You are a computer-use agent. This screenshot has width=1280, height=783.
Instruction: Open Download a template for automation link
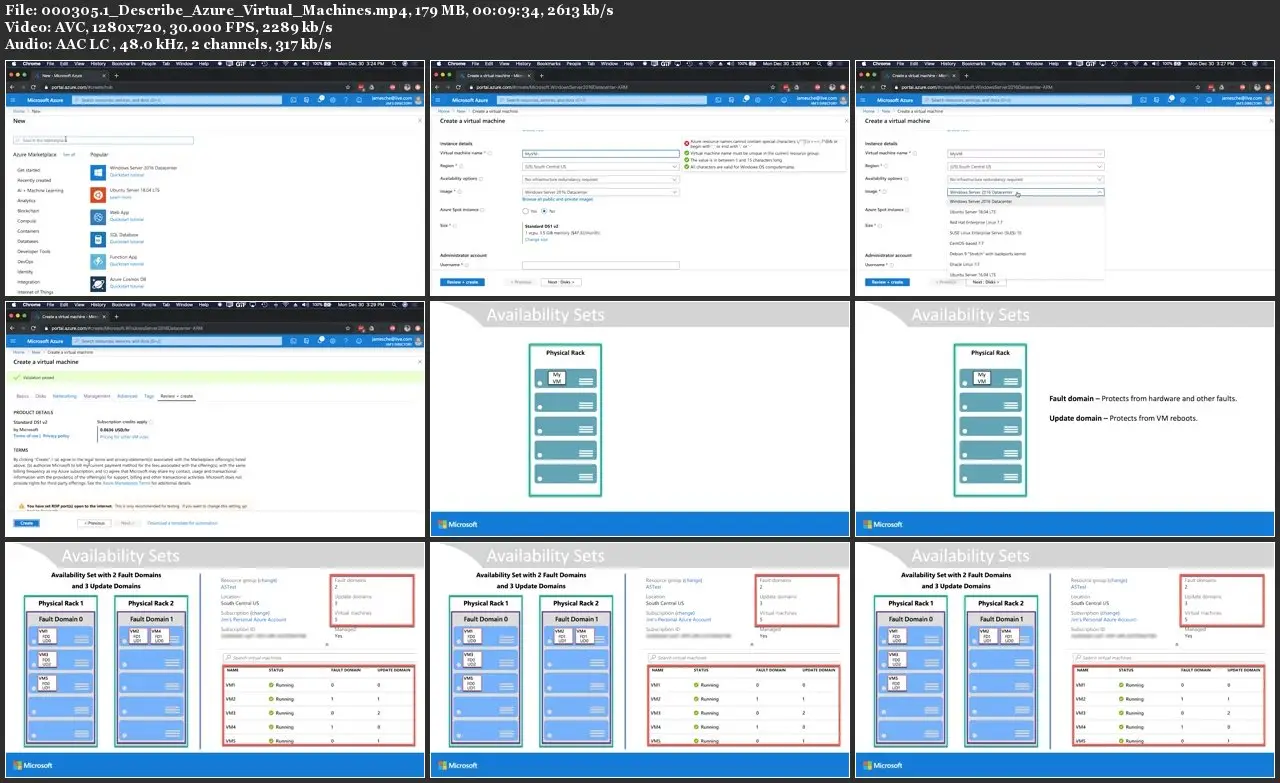pyautogui.click(x=183, y=523)
